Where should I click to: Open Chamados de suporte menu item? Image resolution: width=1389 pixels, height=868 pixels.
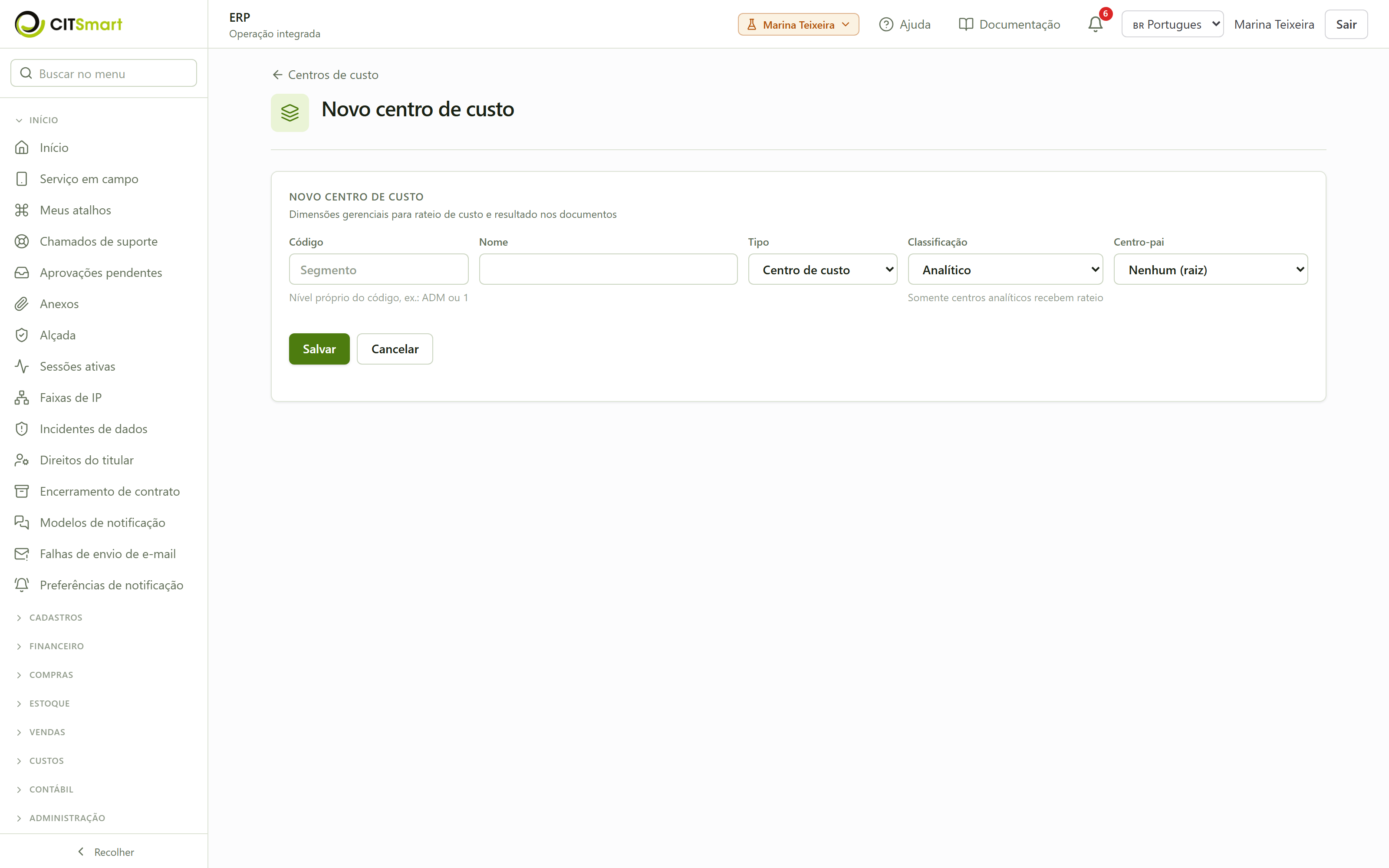point(104,242)
